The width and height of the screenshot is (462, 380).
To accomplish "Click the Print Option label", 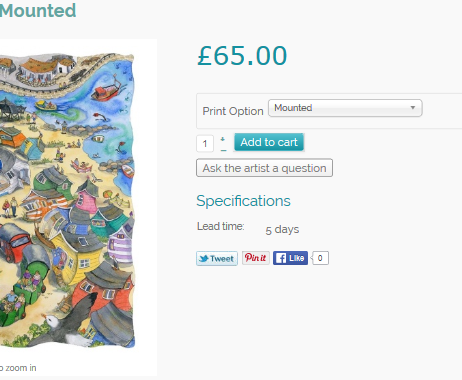I will 233,111.
